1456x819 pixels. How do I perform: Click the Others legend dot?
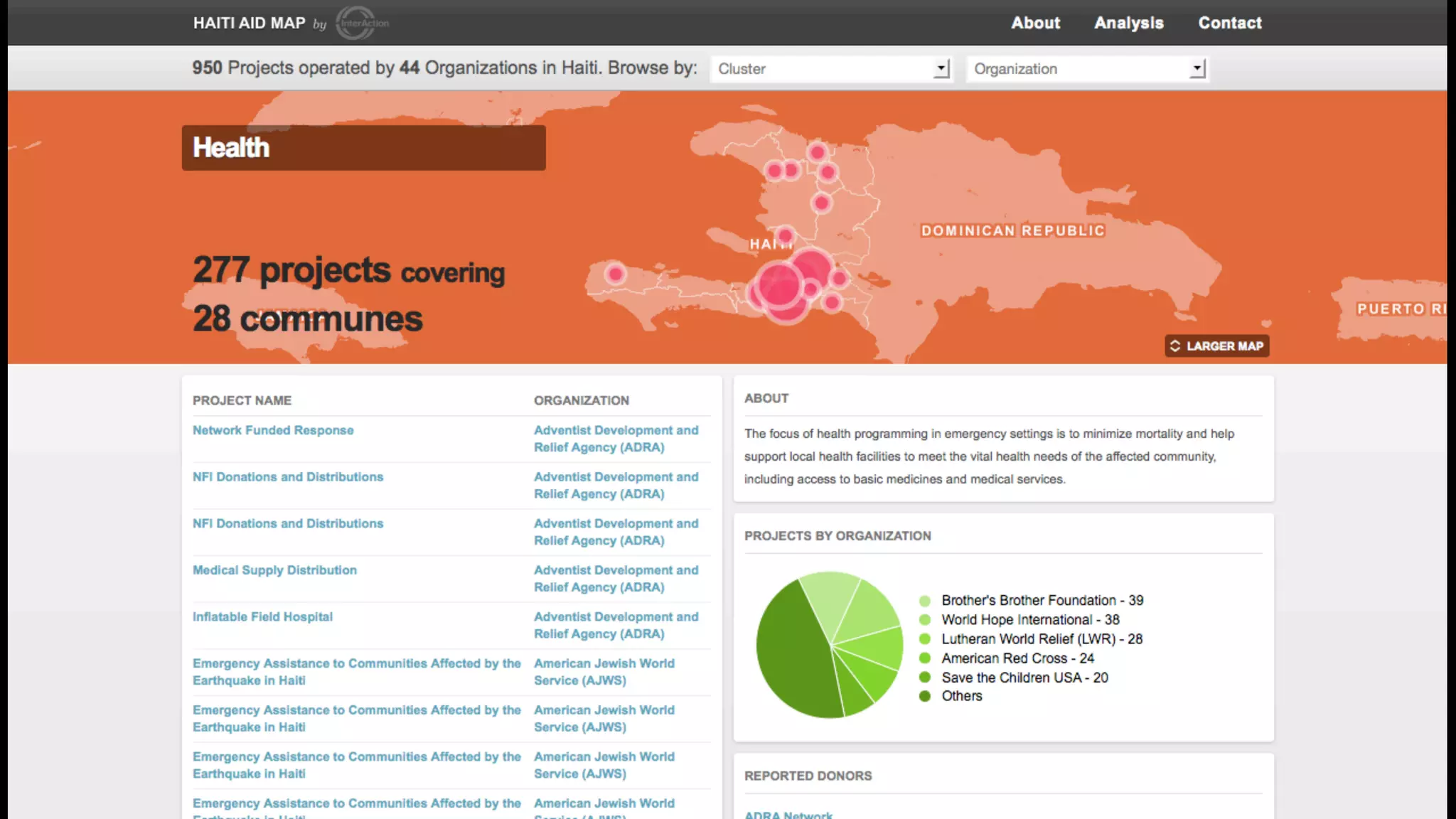[925, 697]
